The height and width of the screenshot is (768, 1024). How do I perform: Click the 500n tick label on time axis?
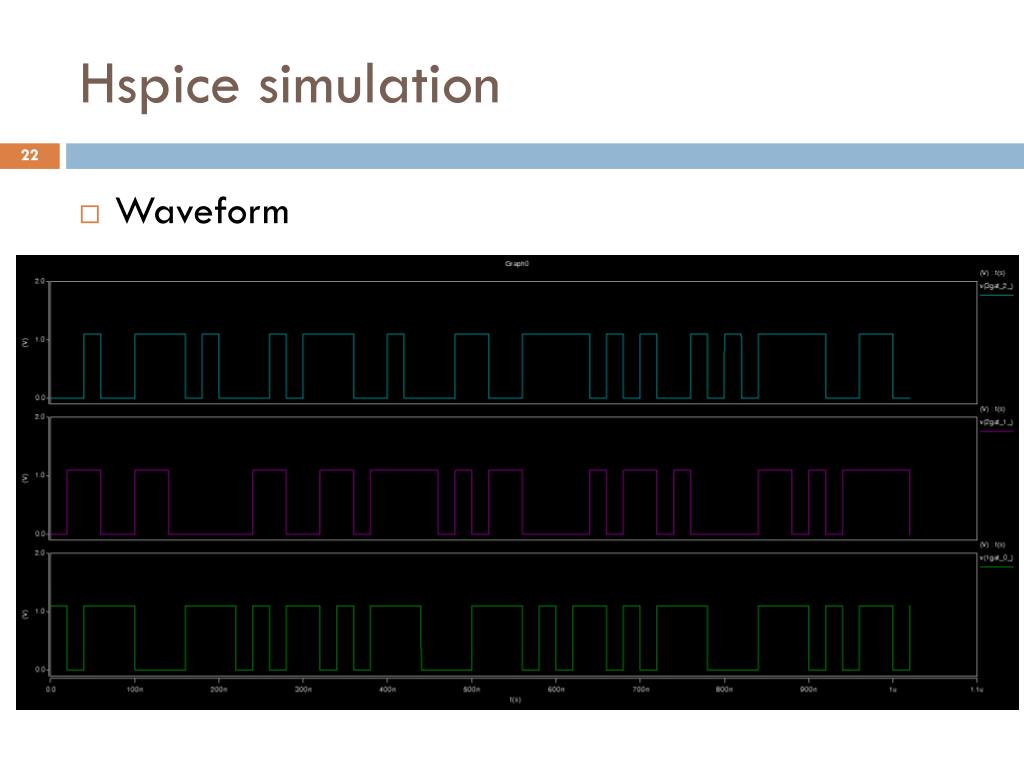[x=472, y=690]
